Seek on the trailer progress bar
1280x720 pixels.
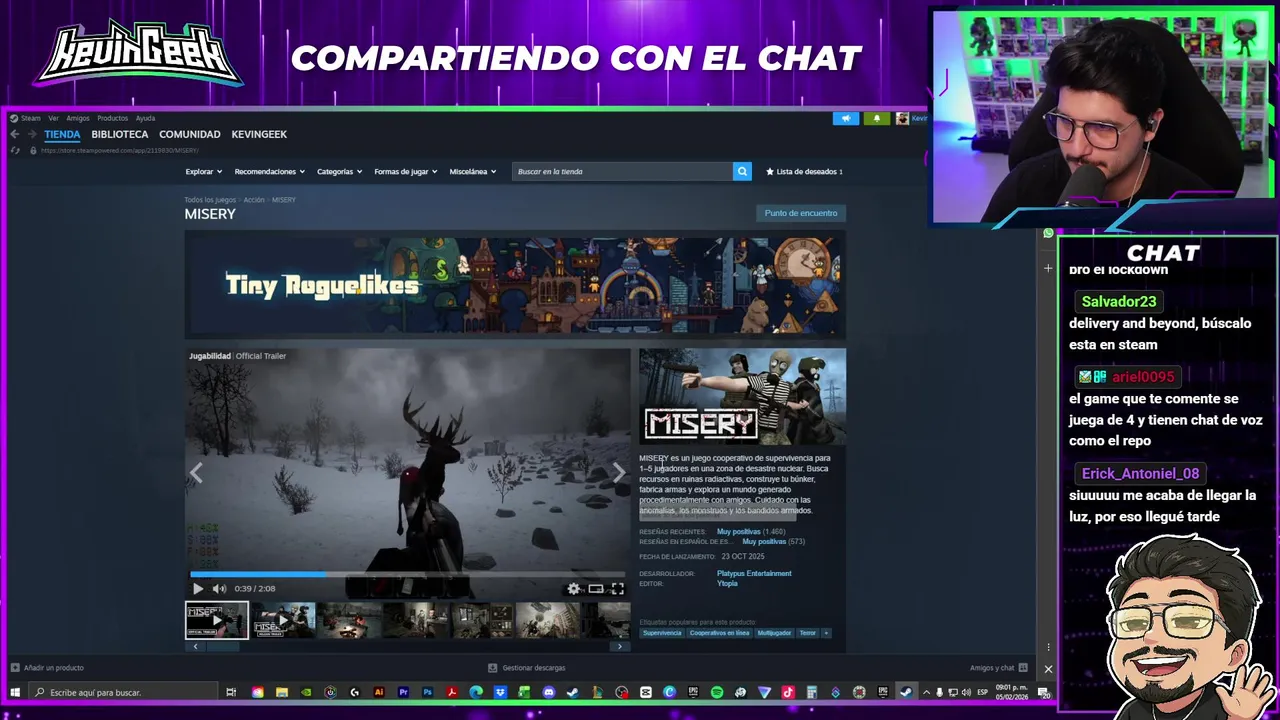click(x=408, y=575)
